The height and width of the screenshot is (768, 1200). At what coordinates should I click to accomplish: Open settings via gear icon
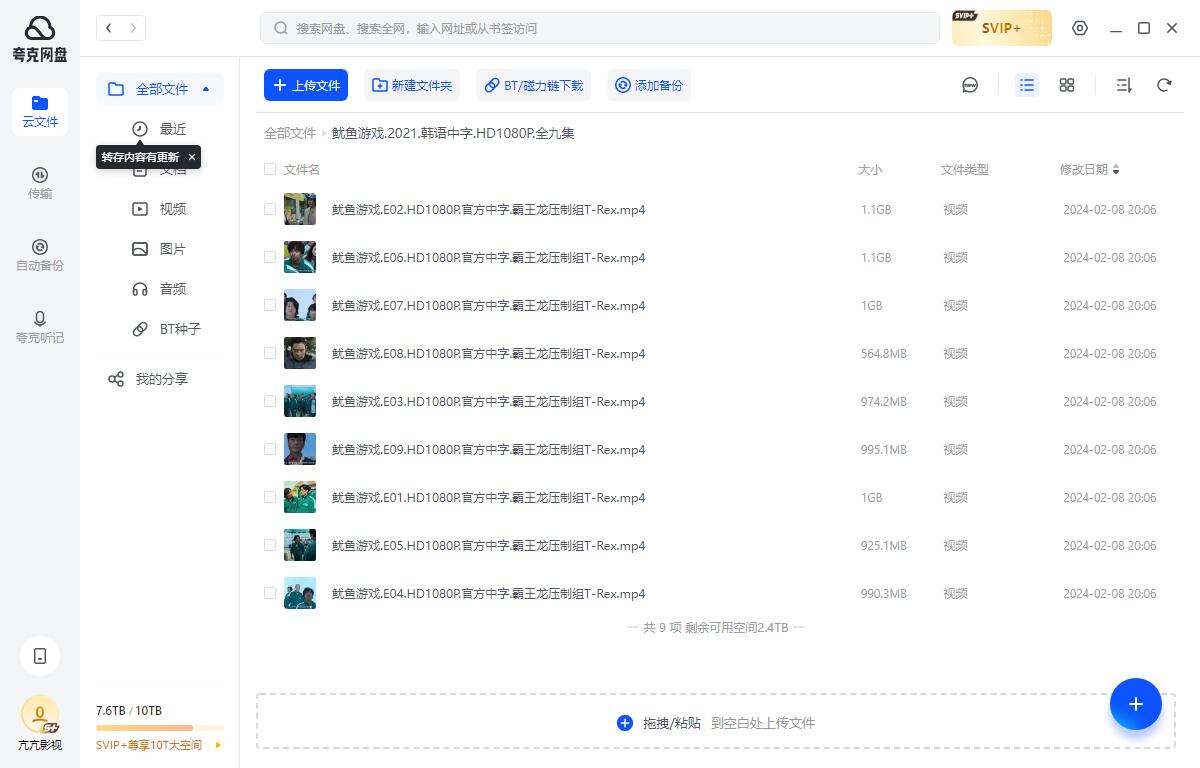pos(1080,28)
